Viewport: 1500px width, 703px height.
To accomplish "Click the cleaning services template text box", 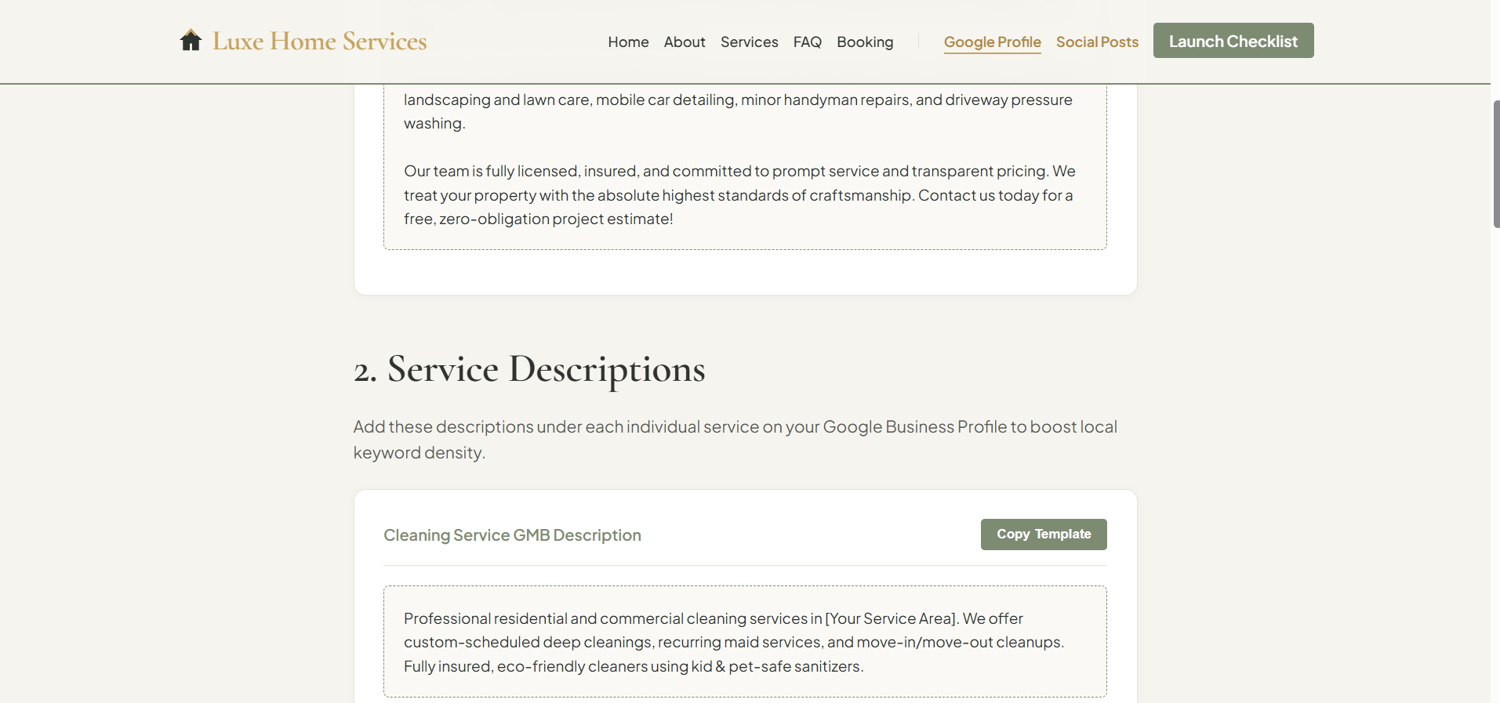I will 745,642.
